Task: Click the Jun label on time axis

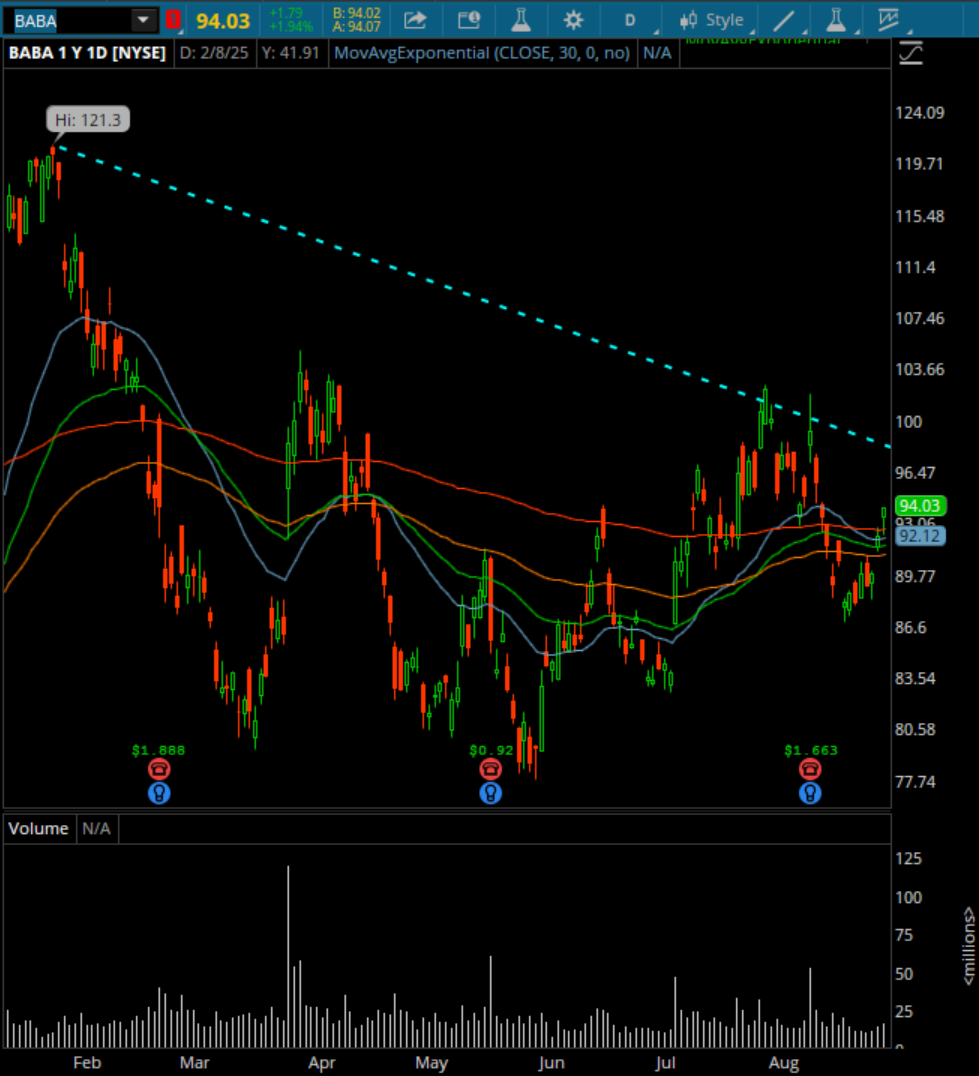Action: 552,1063
